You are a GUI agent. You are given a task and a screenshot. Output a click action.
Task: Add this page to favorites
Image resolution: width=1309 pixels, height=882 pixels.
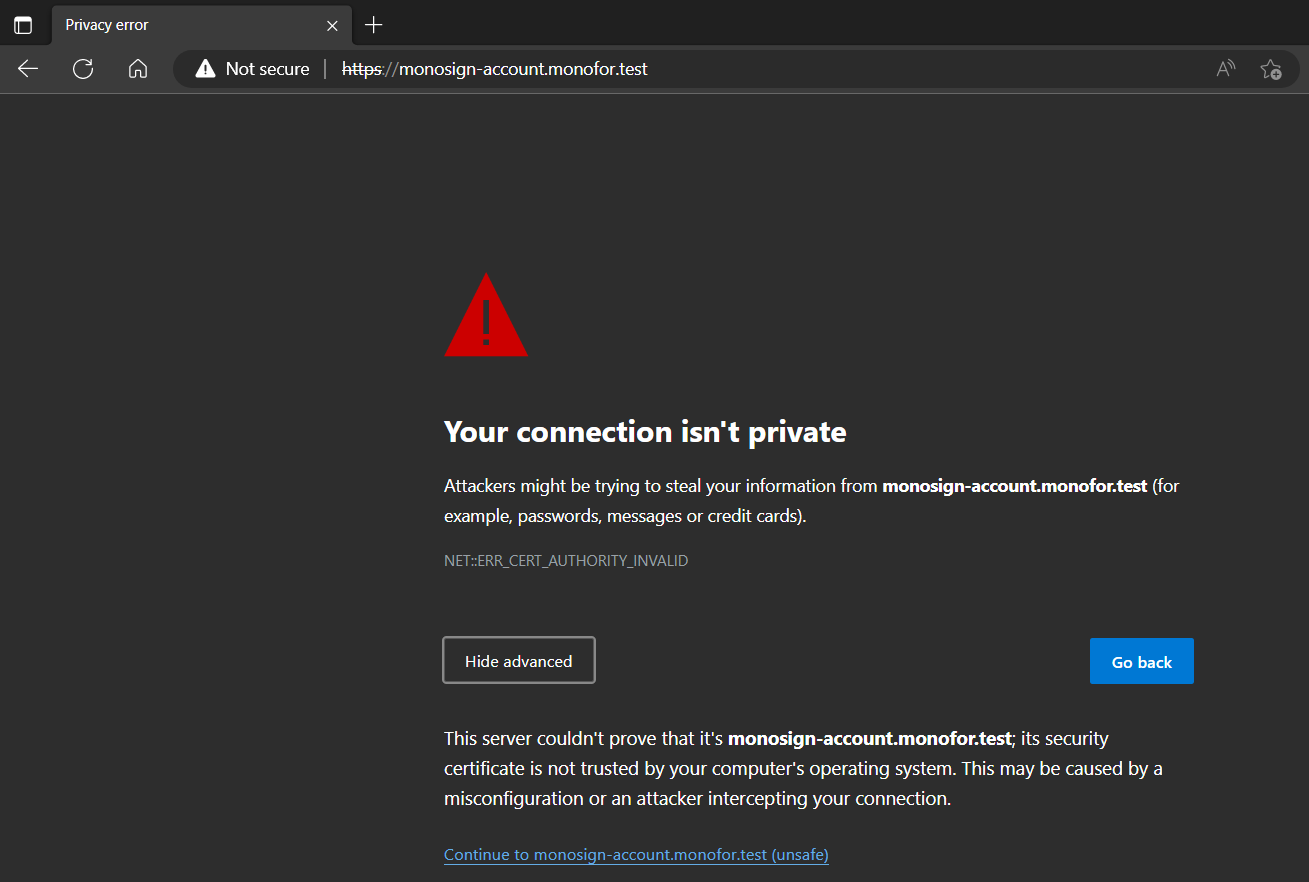[x=1270, y=69]
